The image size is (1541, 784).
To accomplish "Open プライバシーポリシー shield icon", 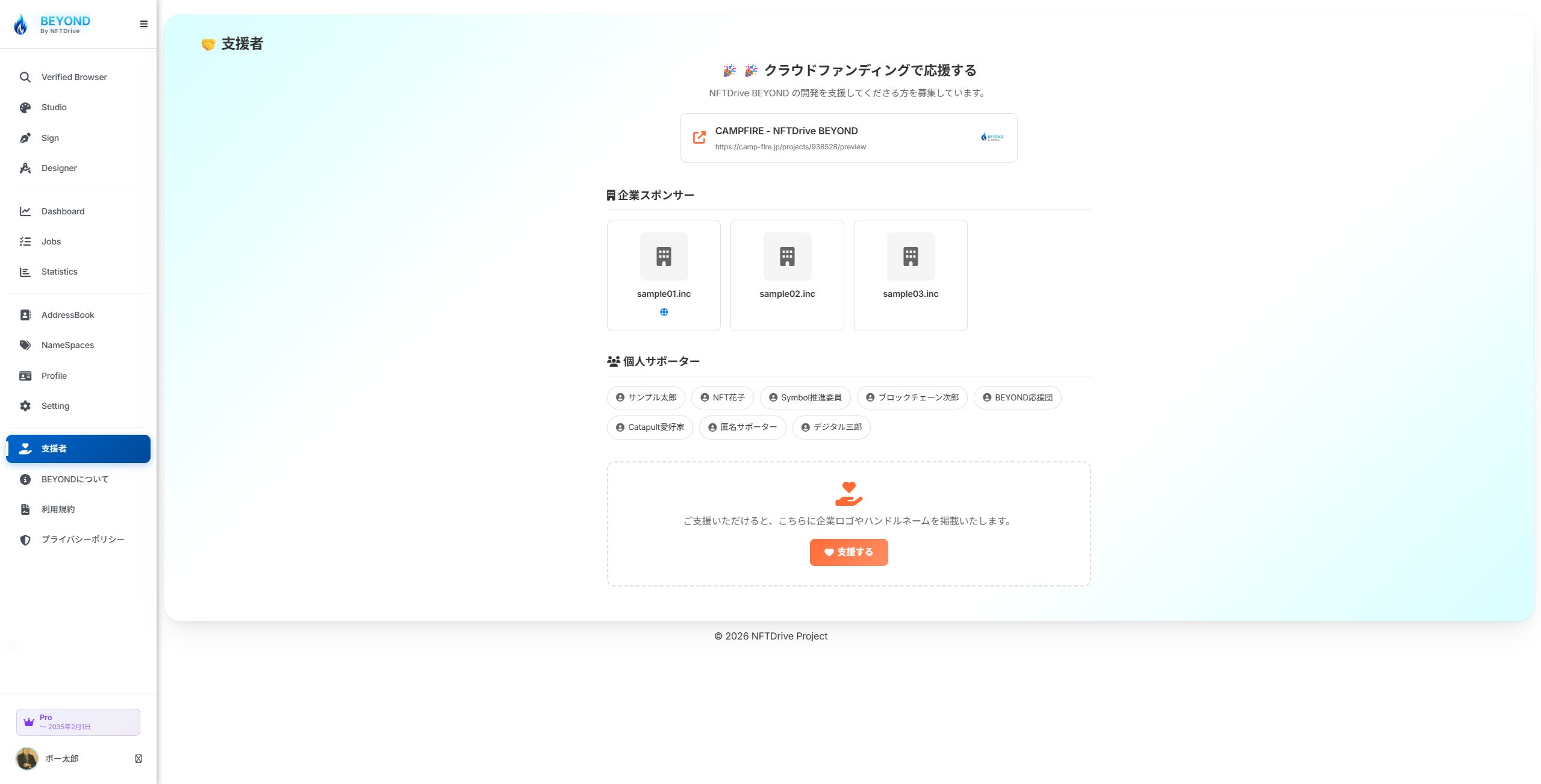I will coord(25,540).
